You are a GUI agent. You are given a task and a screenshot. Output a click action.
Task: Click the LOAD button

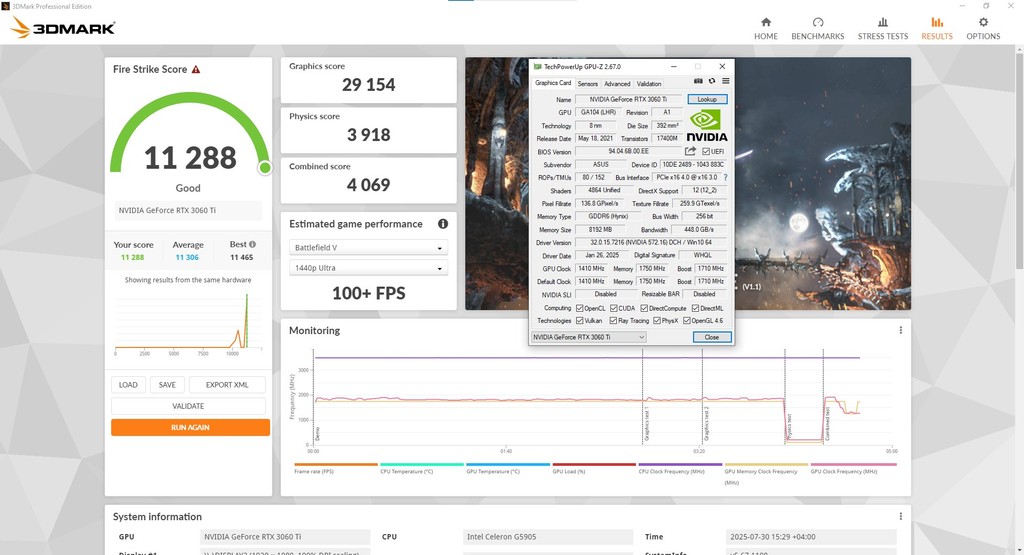[x=128, y=385]
